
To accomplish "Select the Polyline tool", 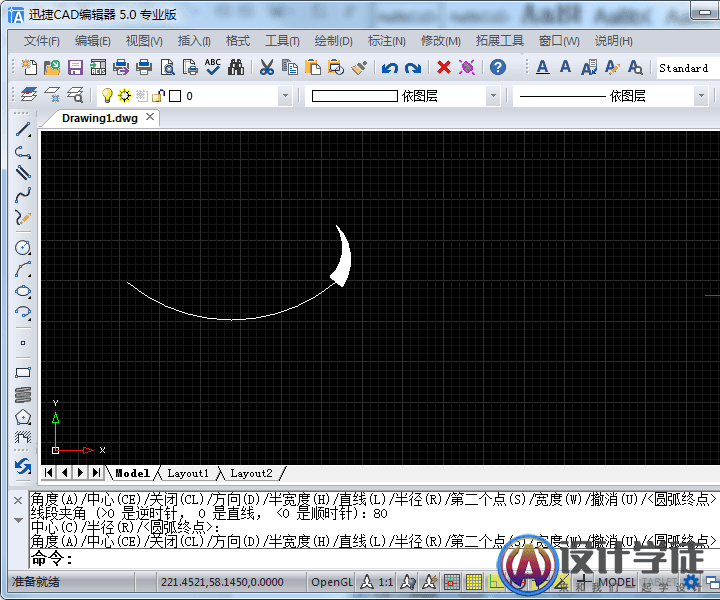I will [x=23, y=152].
